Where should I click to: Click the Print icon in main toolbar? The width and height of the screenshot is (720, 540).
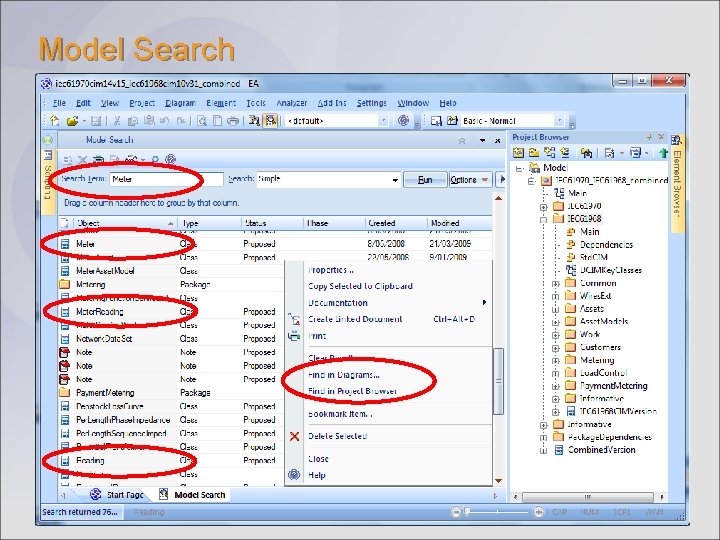(234, 121)
